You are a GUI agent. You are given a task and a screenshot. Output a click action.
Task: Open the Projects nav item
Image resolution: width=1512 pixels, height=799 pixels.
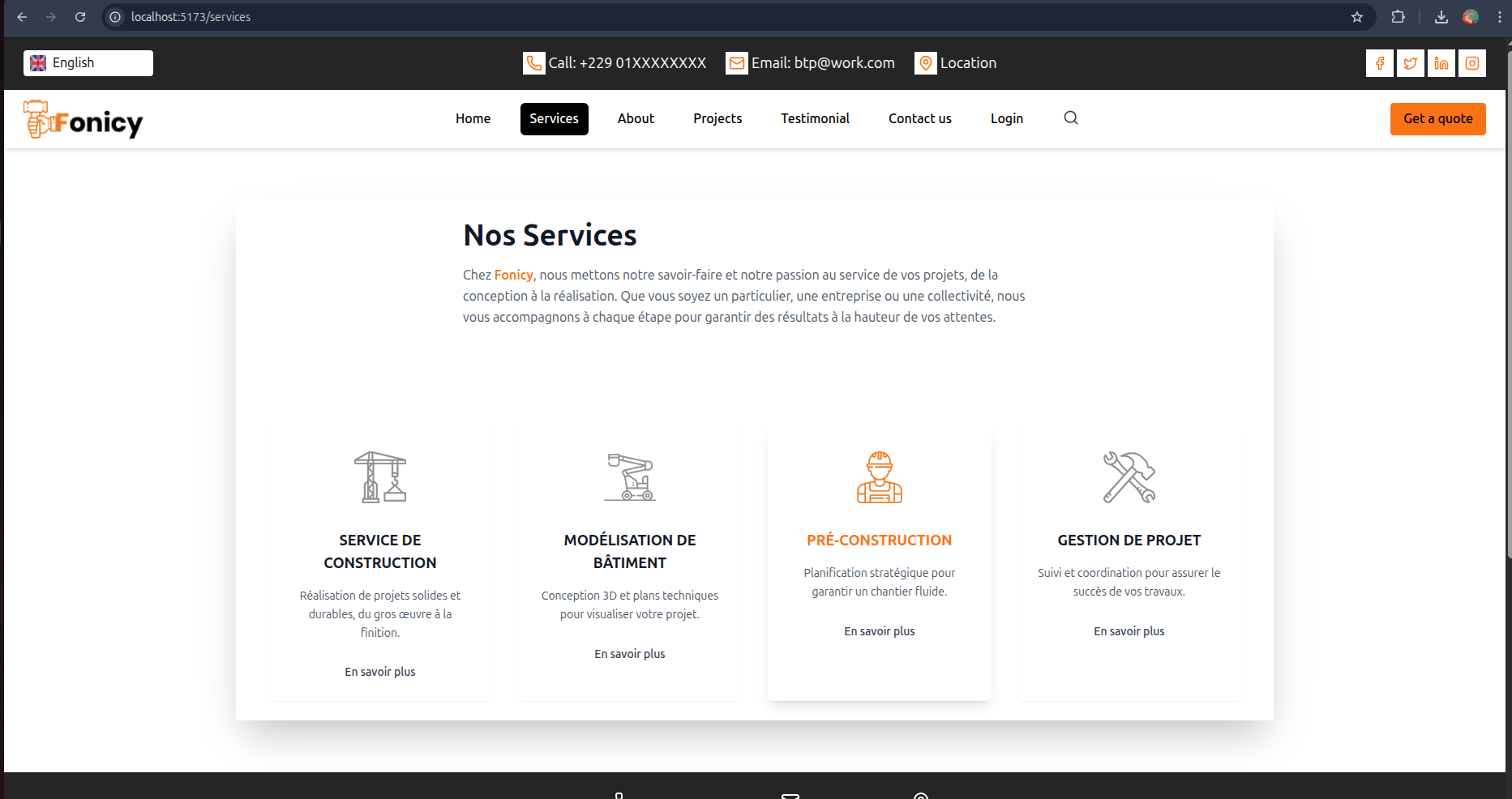[717, 119]
